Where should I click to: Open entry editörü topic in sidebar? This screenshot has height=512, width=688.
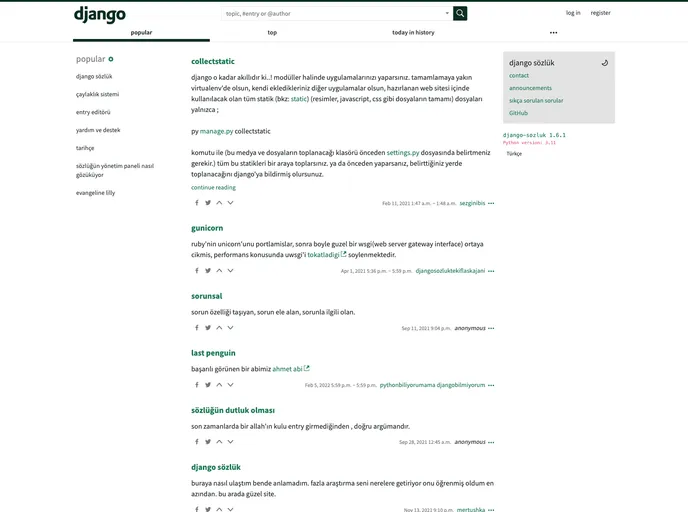point(93,112)
